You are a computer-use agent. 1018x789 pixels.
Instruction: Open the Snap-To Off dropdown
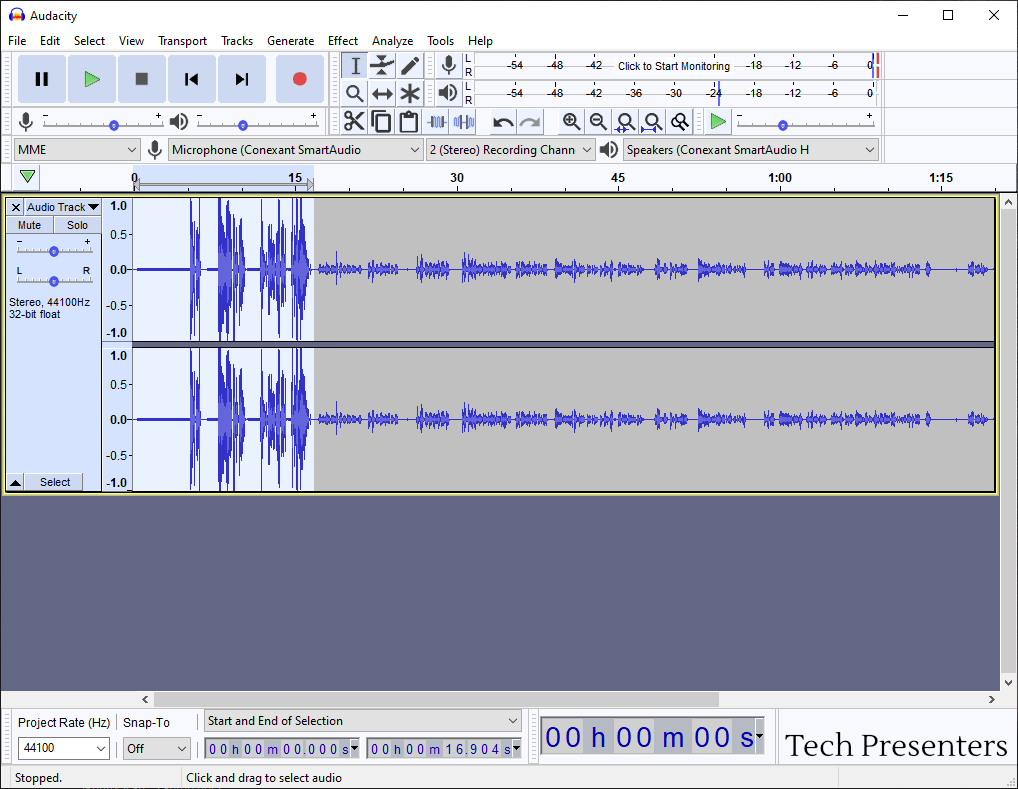point(156,748)
